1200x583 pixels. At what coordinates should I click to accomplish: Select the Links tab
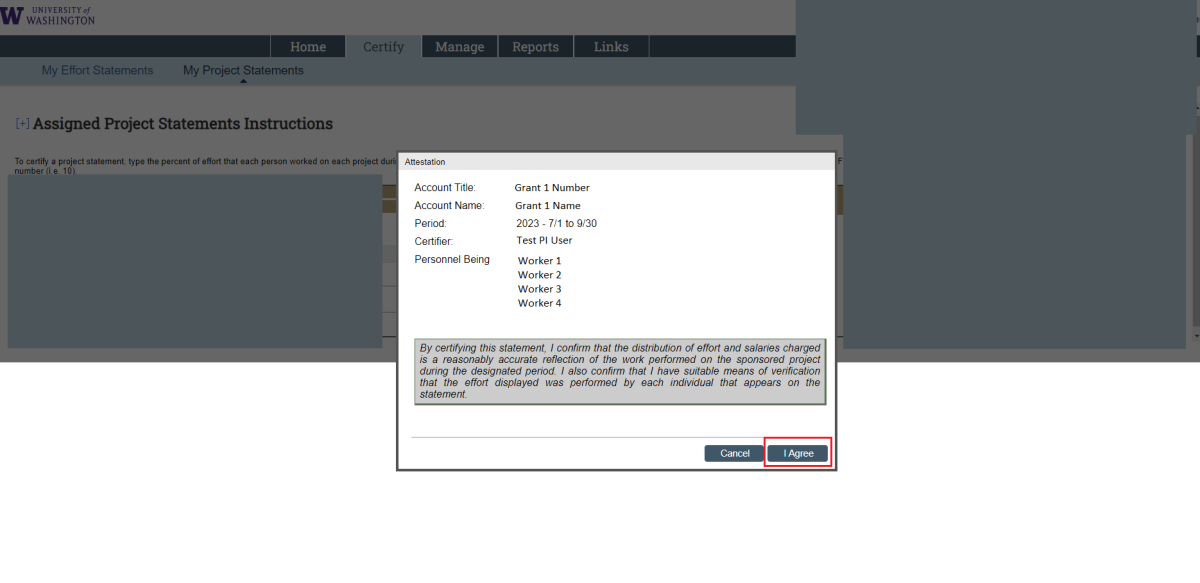coord(611,47)
